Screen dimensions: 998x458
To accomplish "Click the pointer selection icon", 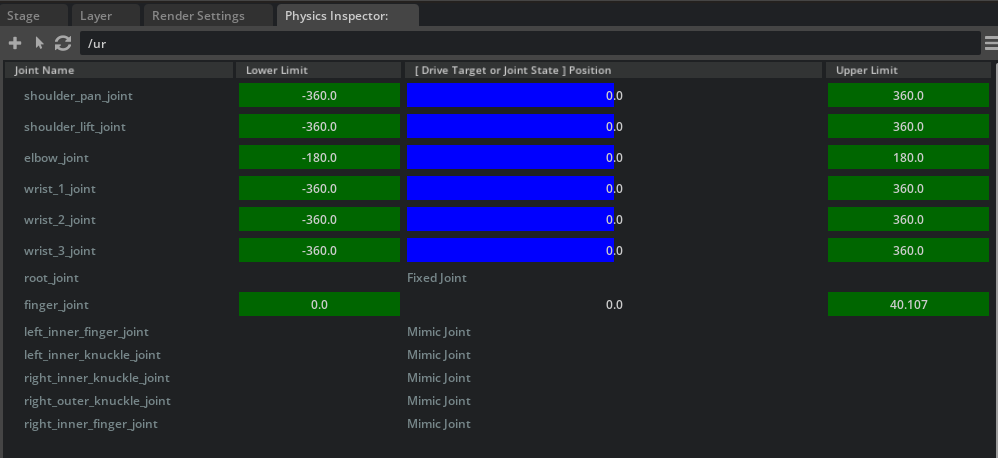I will [39, 43].
